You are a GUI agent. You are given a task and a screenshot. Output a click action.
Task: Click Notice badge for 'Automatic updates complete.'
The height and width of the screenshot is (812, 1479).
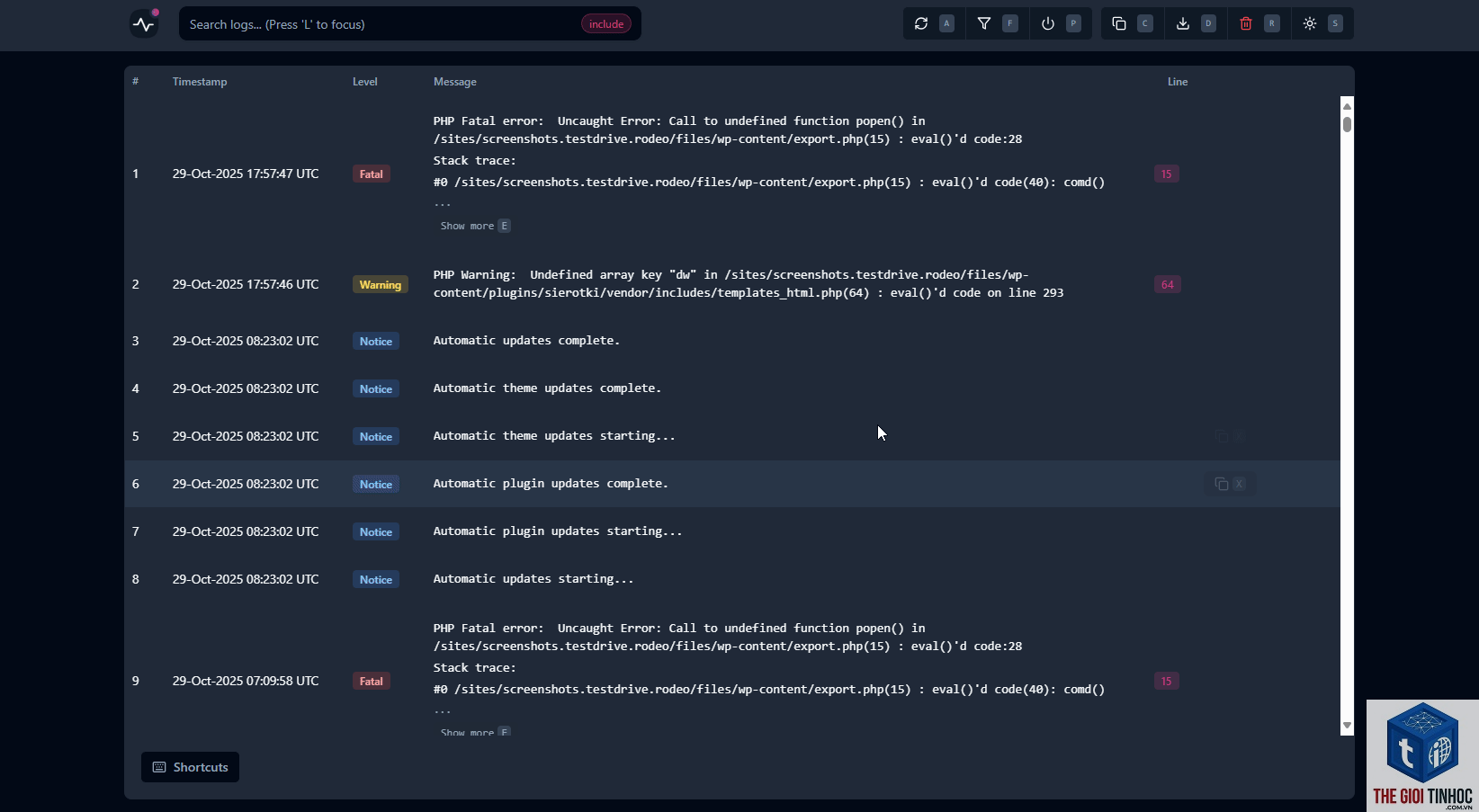376,341
